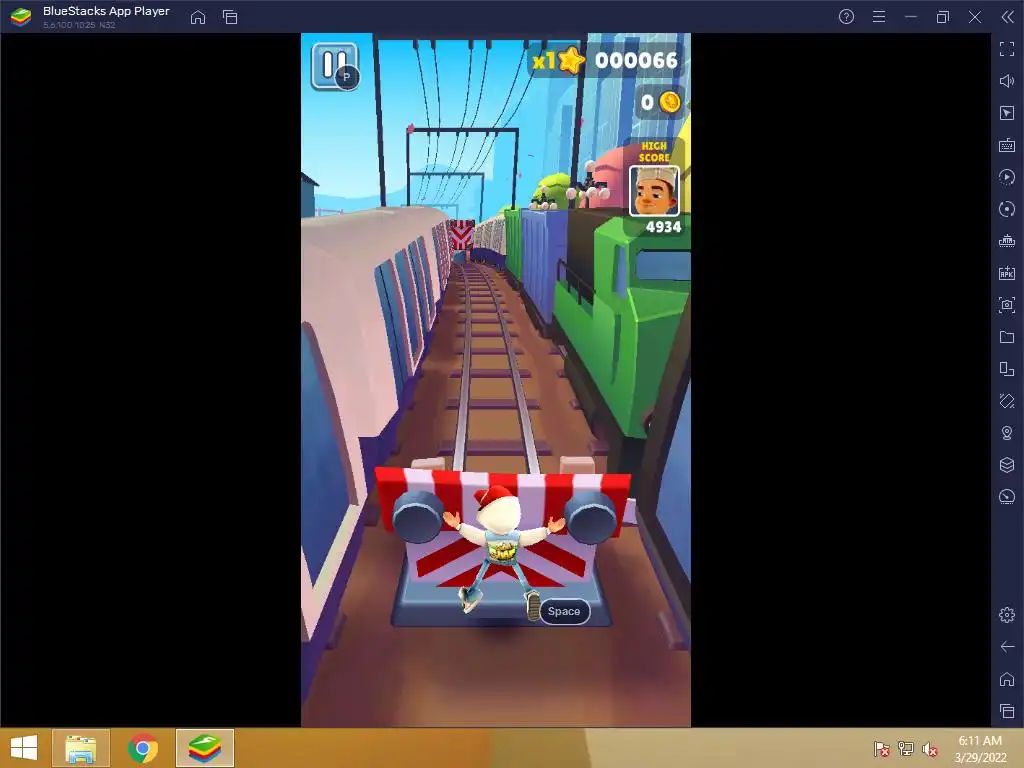Toggle fullscreen mode in sidebar

point(1007,49)
